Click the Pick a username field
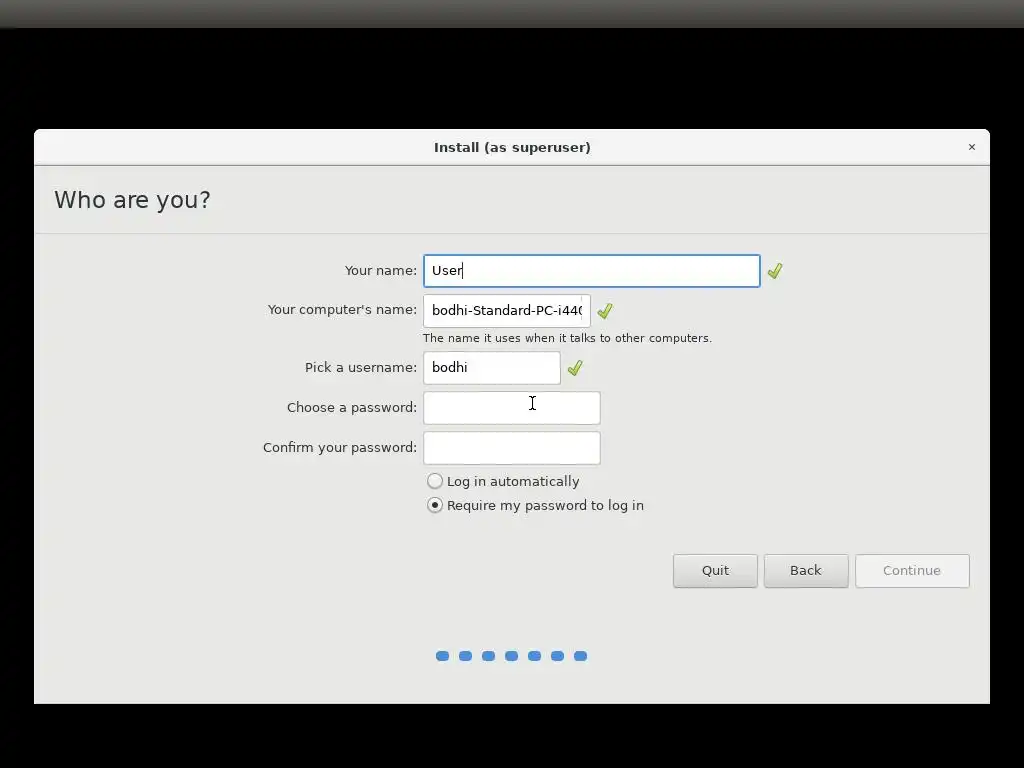 point(492,368)
